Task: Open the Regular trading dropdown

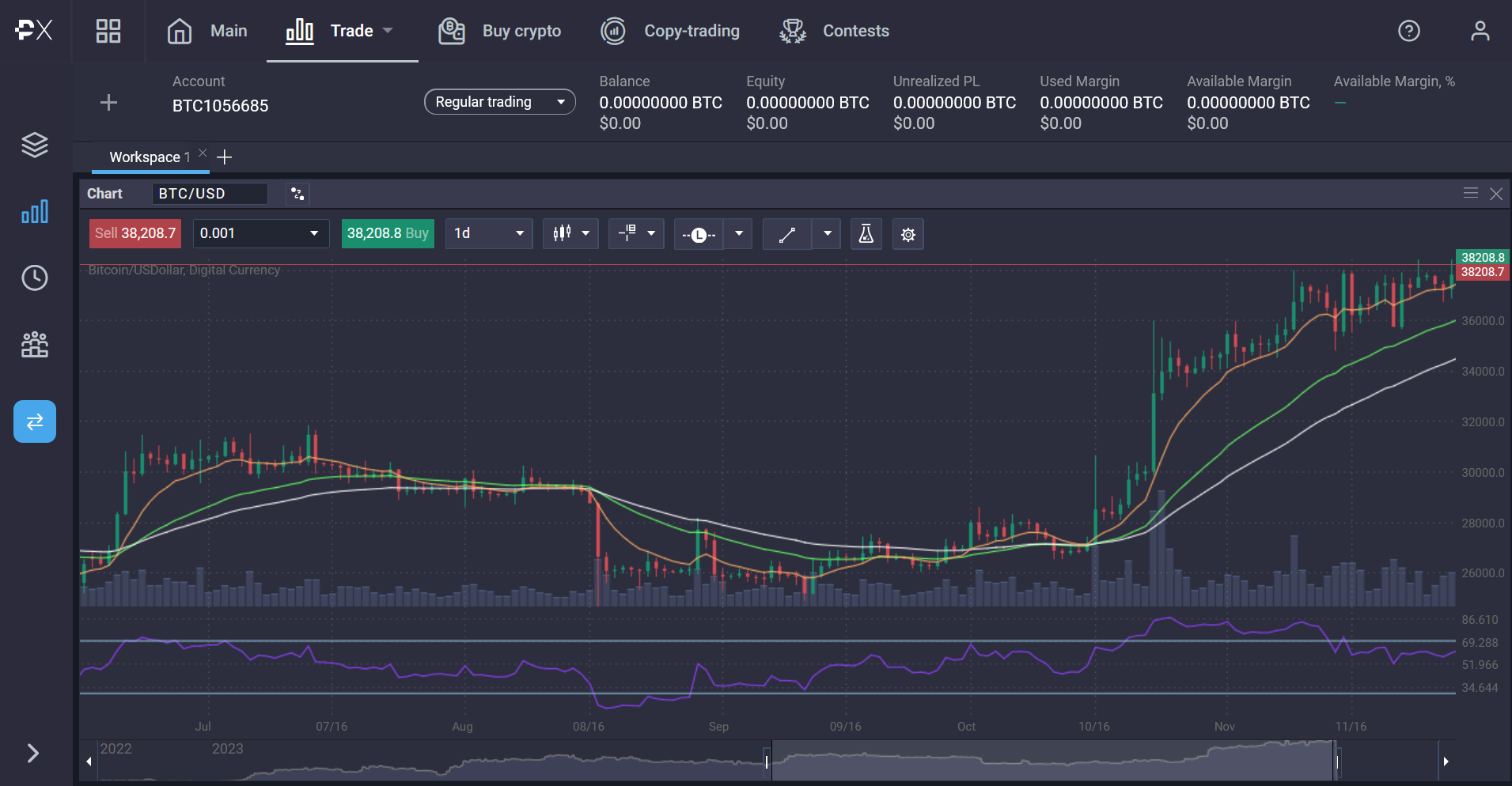Action: pos(500,102)
